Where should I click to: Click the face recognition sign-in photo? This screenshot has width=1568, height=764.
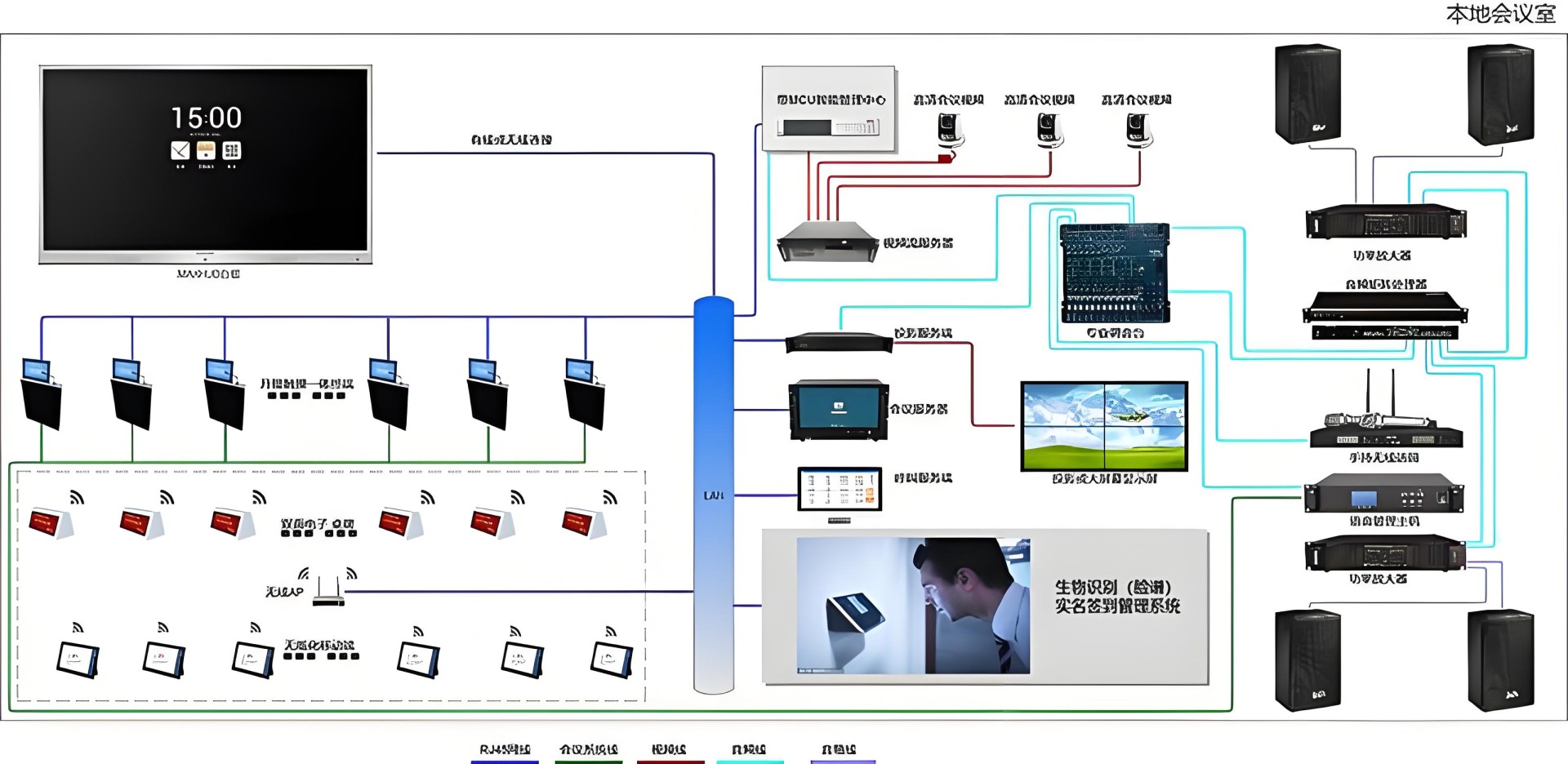click(x=913, y=606)
